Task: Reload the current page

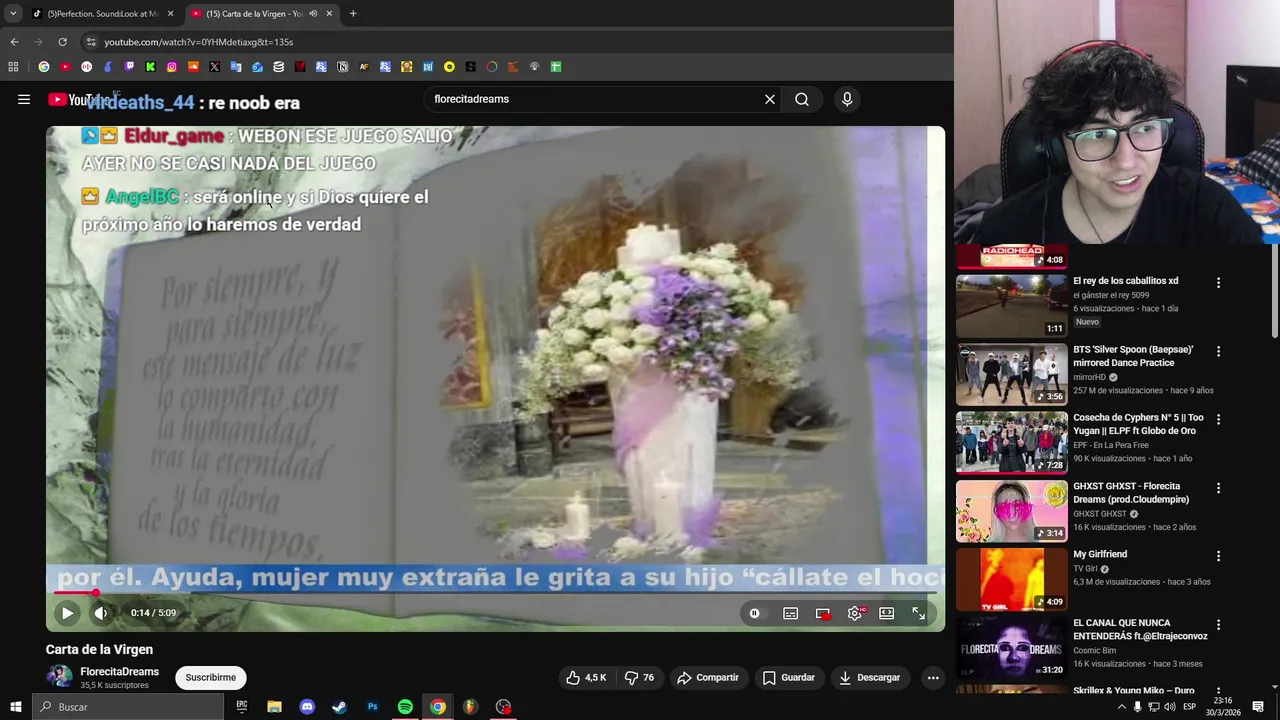Action: pyautogui.click(x=62, y=42)
